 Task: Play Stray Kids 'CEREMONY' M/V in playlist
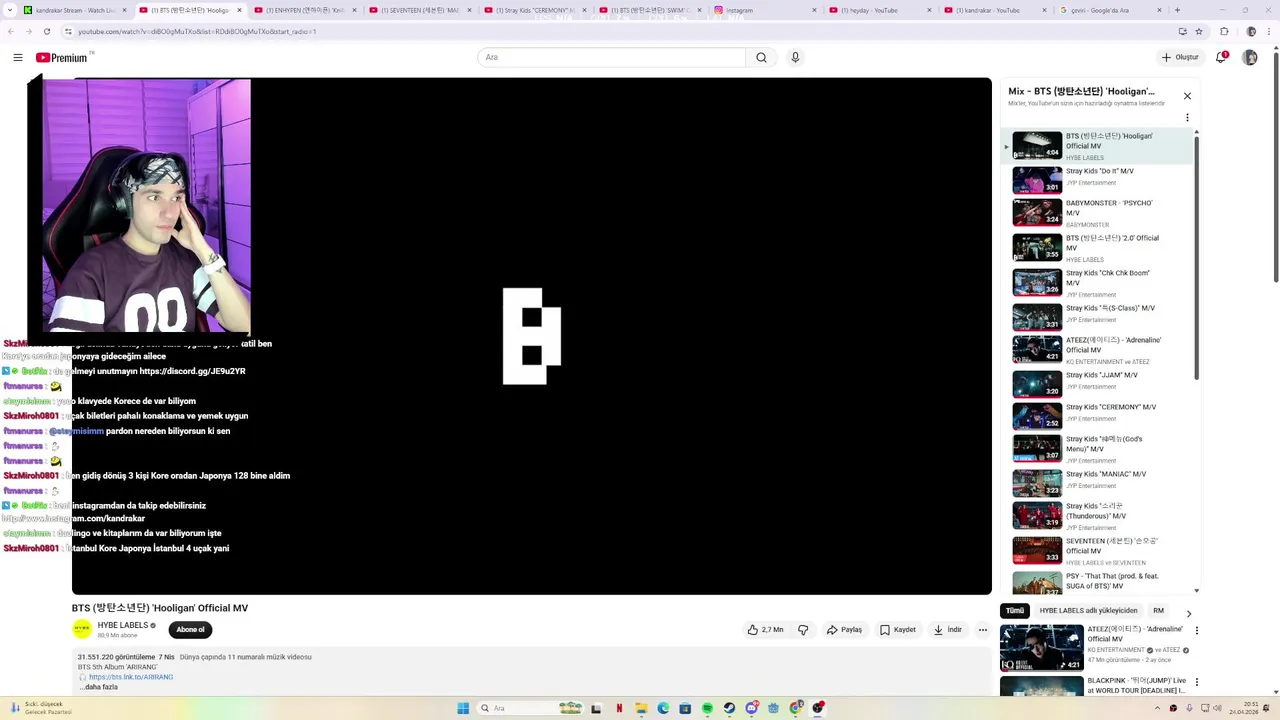pos(1098,415)
